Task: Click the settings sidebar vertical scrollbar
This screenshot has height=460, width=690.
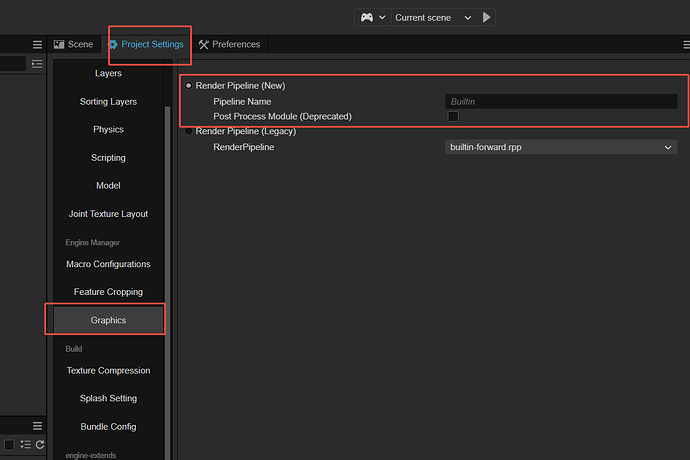Action: (x=167, y=282)
